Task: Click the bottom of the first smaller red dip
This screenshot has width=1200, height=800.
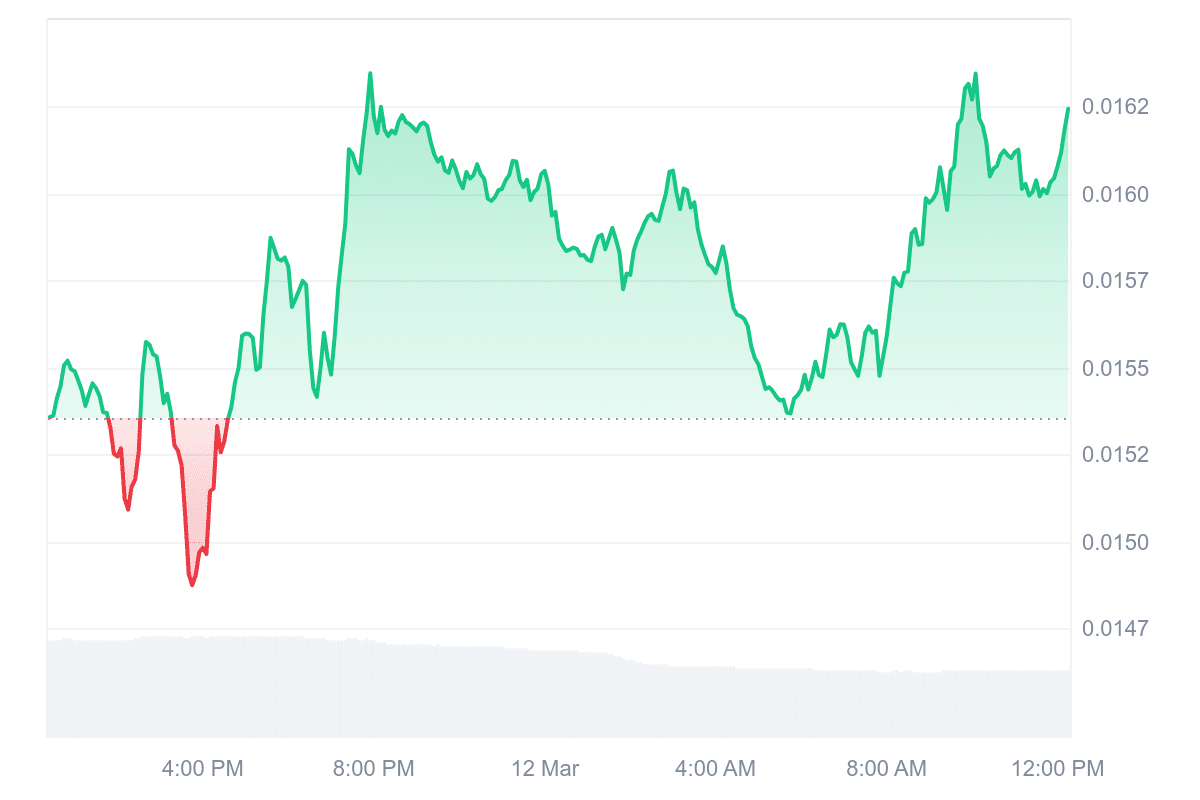Action: pyautogui.click(x=128, y=510)
